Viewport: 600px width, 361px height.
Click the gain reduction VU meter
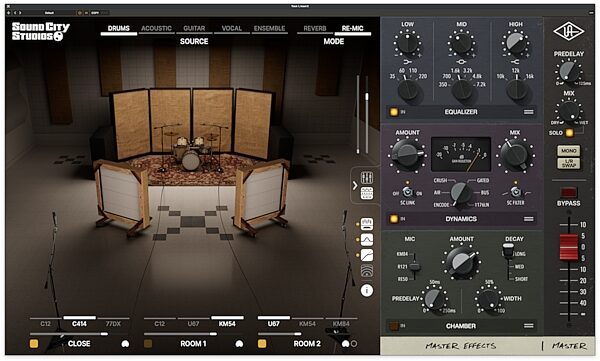point(461,154)
